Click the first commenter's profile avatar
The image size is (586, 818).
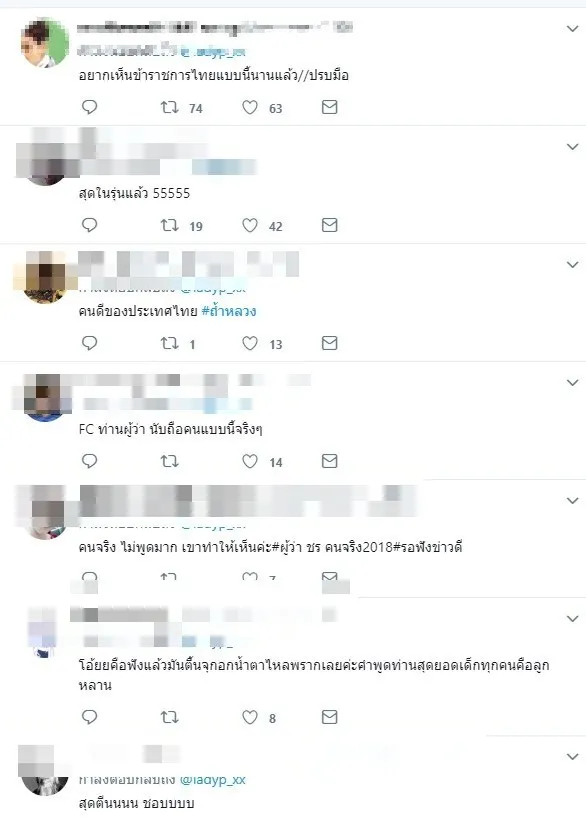coord(45,43)
